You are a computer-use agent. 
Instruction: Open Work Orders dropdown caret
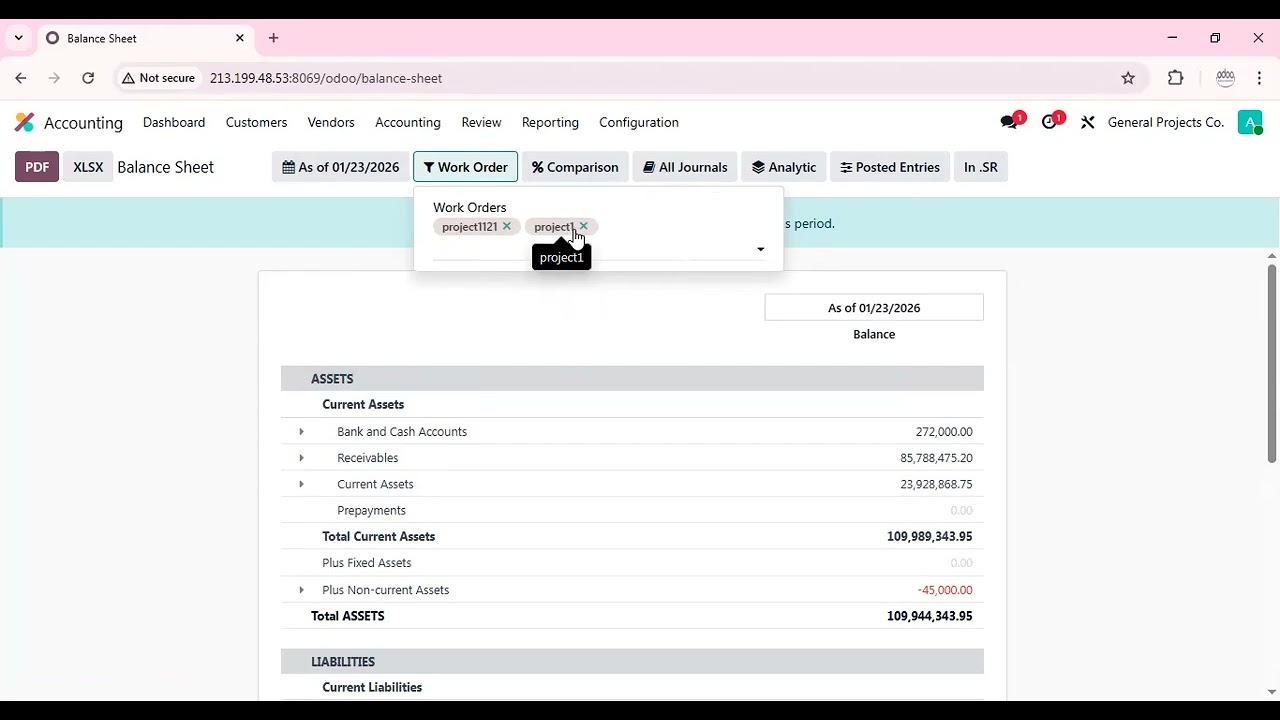(761, 249)
